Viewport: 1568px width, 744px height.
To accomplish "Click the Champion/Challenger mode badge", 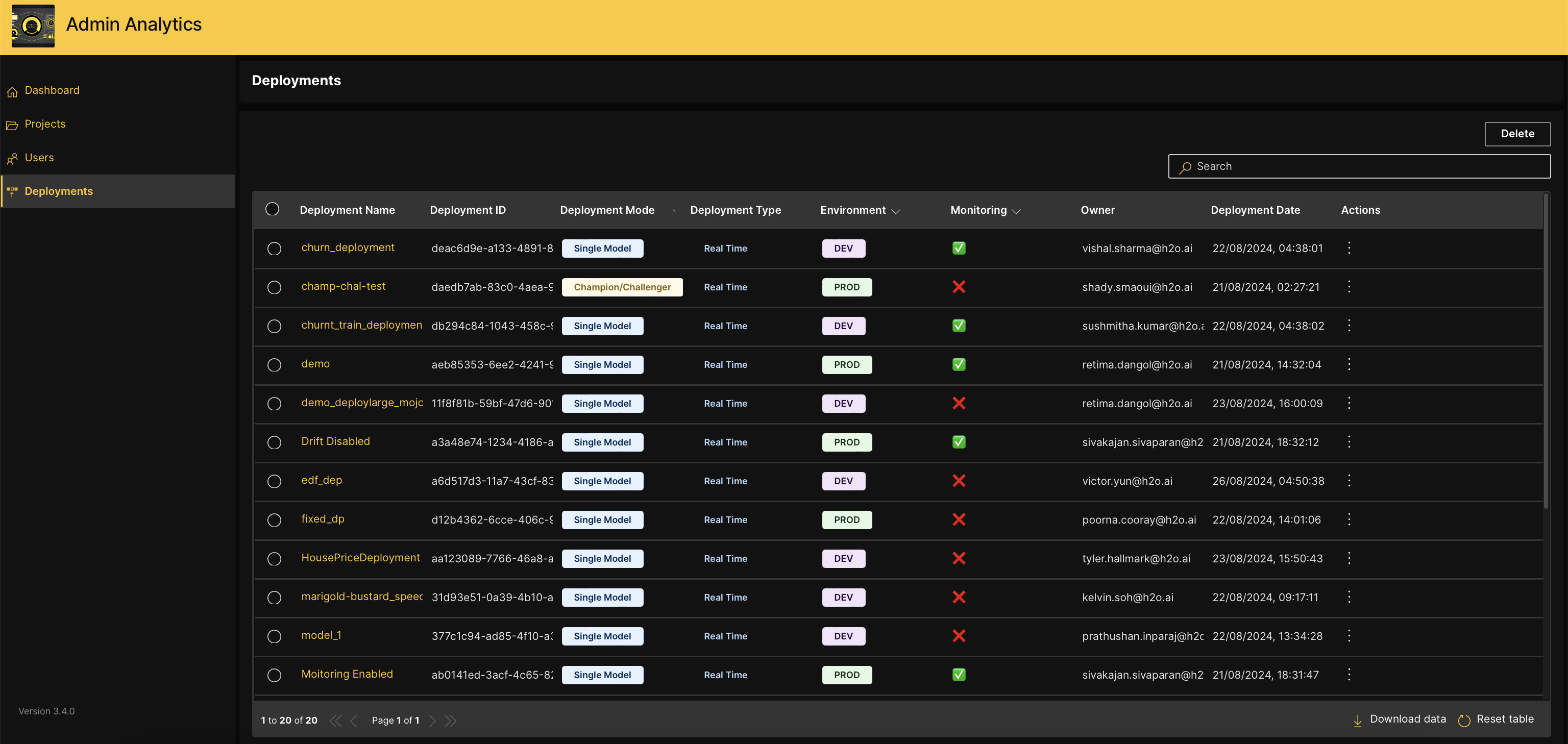I will pos(622,287).
